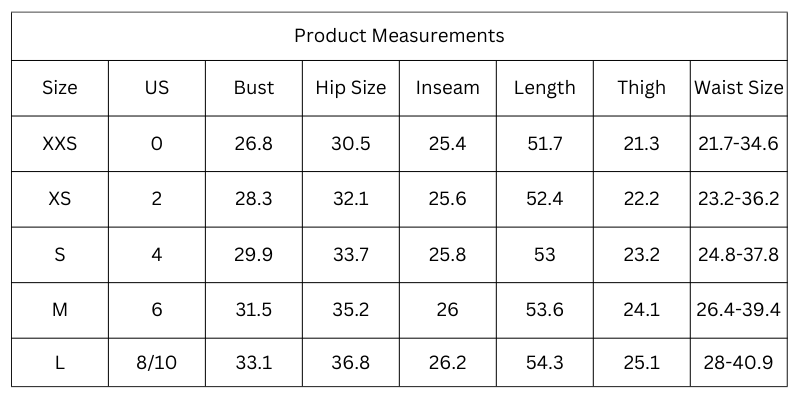Select the 21.7-34.6 waist size cell
Image resolution: width=800 pixels, height=400 pixels.
(x=739, y=144)
